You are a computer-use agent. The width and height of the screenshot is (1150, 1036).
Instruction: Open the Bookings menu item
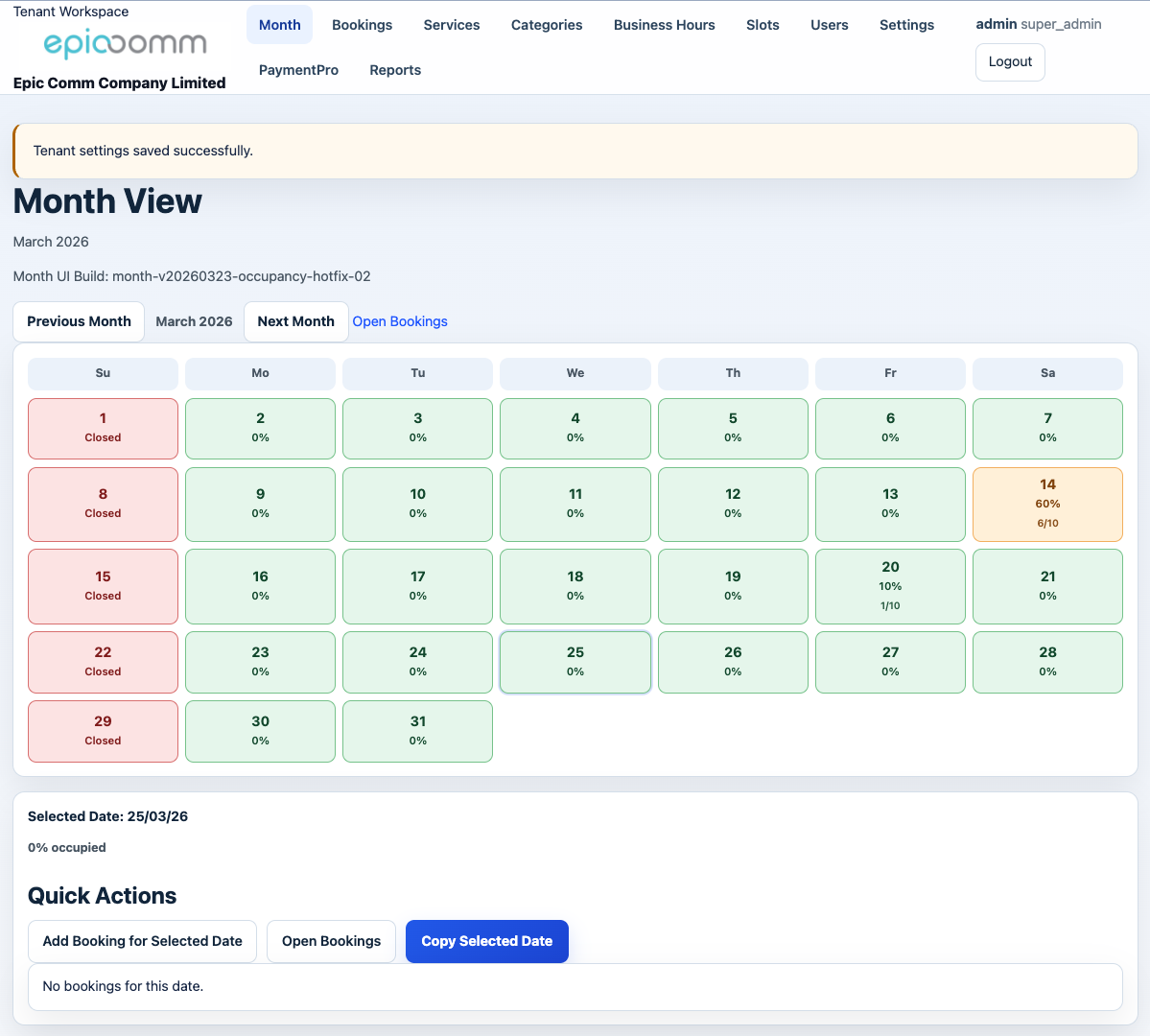click(x=362, y=25)
